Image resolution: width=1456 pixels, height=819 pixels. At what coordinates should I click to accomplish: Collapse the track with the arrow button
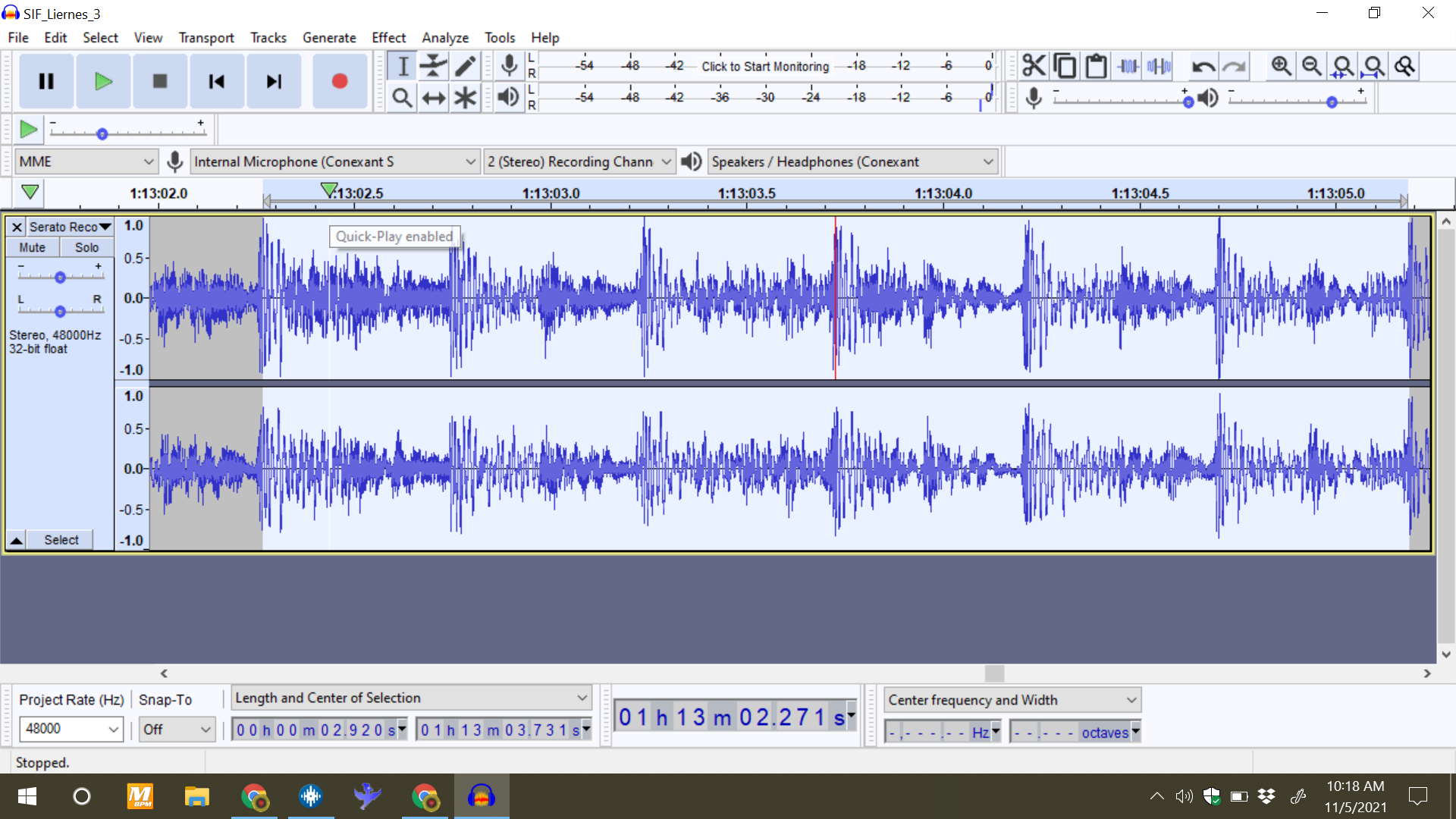coord(16,539)
